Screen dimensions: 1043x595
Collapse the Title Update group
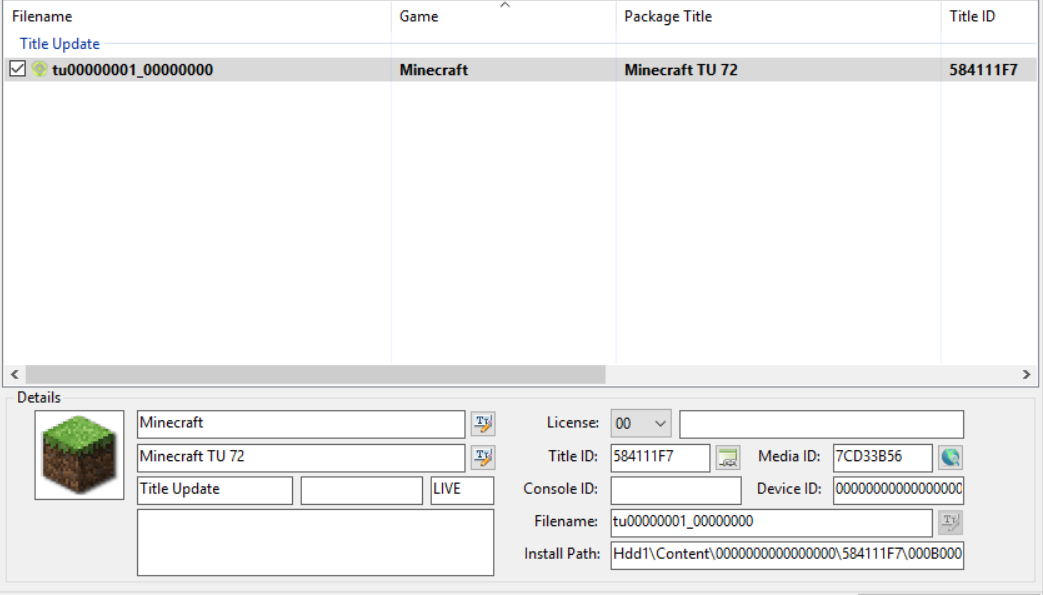click(60, 44)
